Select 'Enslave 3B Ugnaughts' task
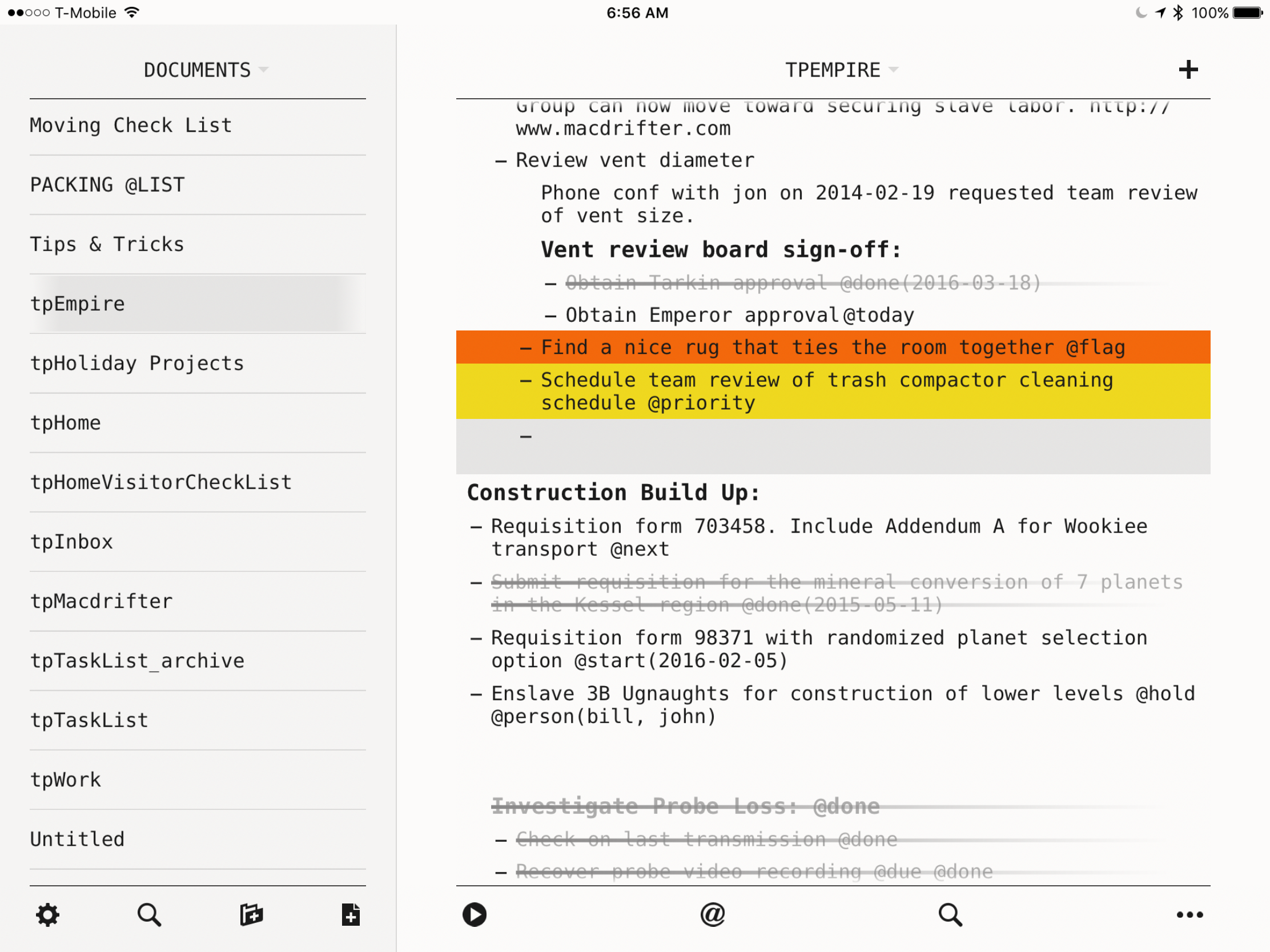 pyautogui.click(x=843, y=705)
